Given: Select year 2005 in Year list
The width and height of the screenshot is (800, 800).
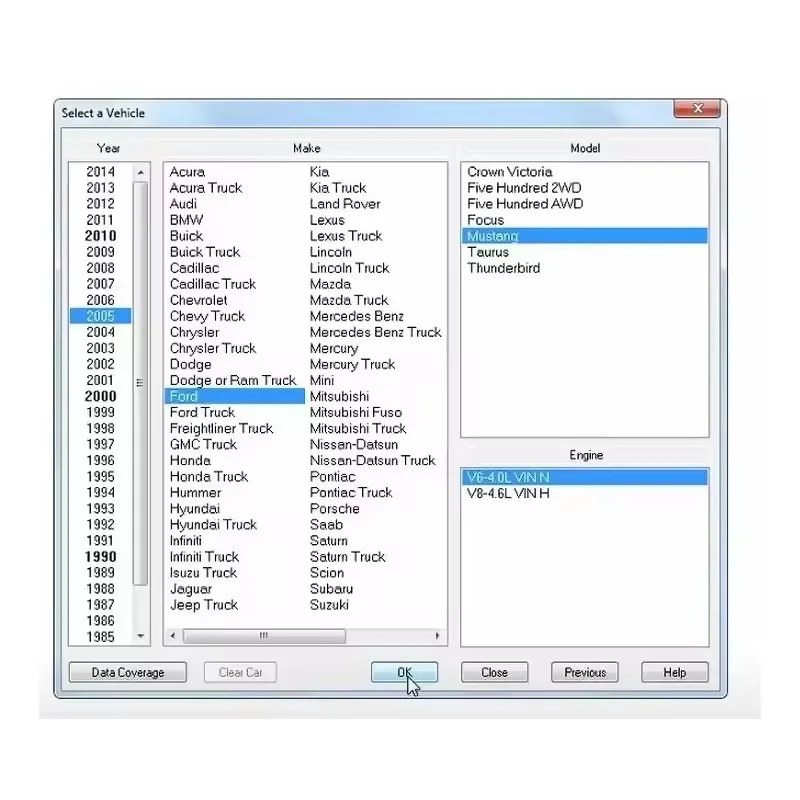Looking at the screenshot, I should click(101, 316).
